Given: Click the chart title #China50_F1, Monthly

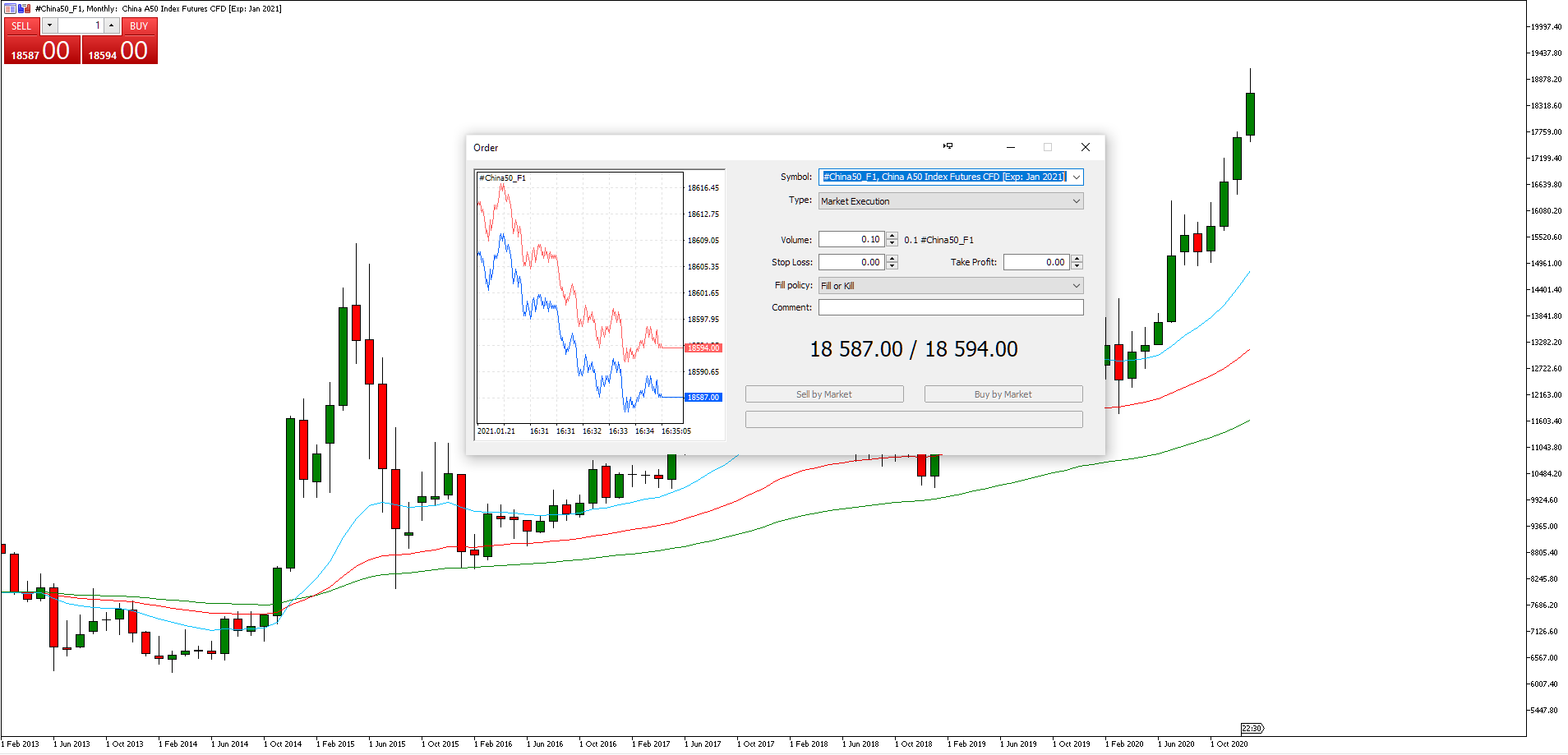Looking at the screenshot, I should tap(77, 8).
